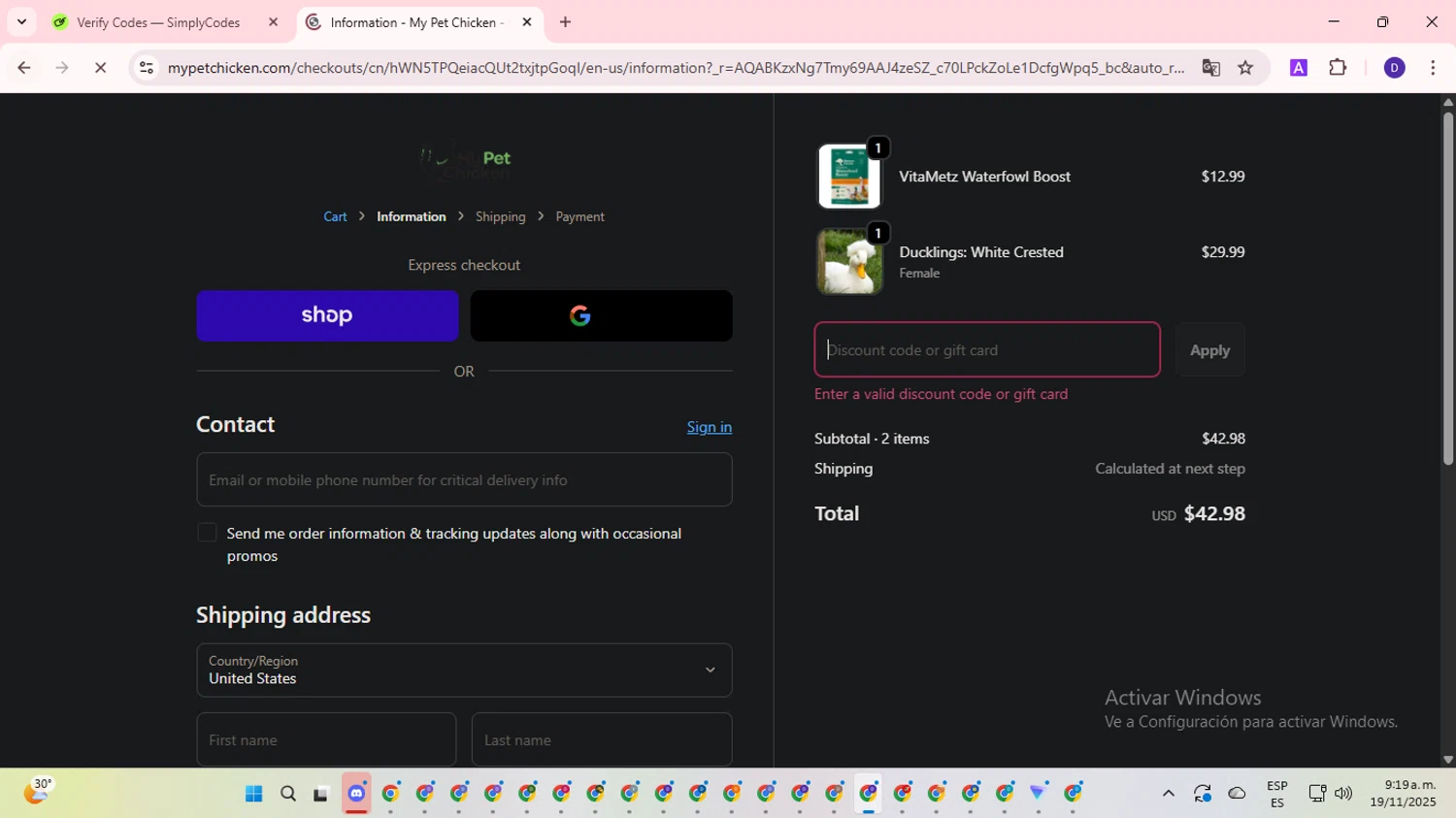Click the page vertical scrollbar thumb
This screenshot has height=818, width=1456.
point(1447,289)
